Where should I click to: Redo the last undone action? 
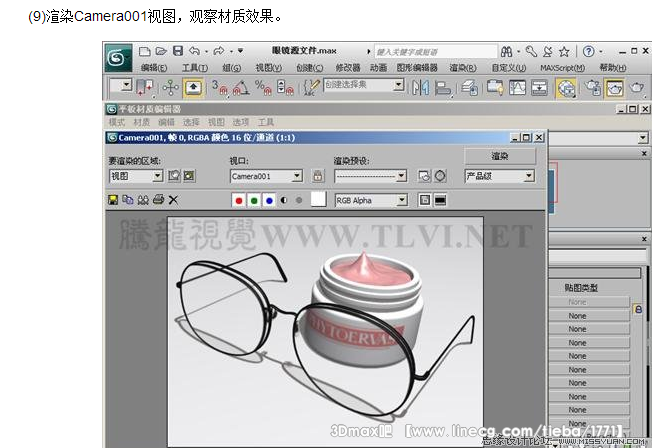point(219,51)
